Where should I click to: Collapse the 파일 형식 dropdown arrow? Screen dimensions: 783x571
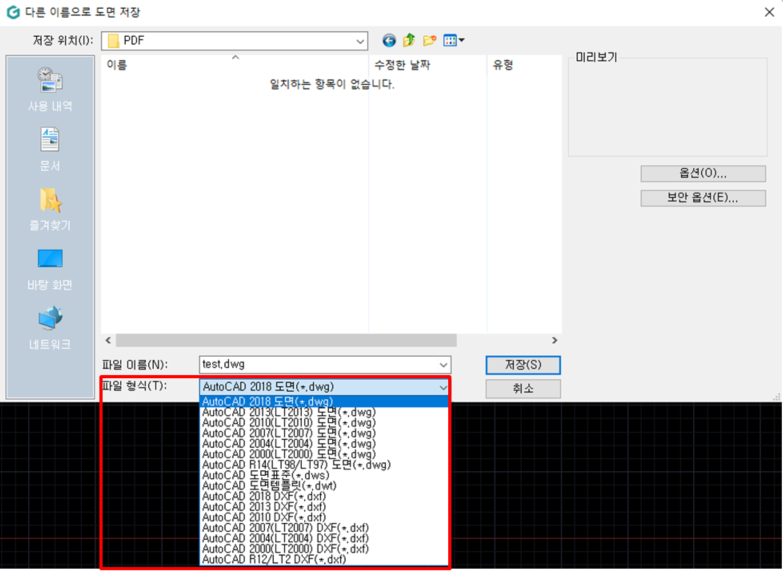coord(443,387)
